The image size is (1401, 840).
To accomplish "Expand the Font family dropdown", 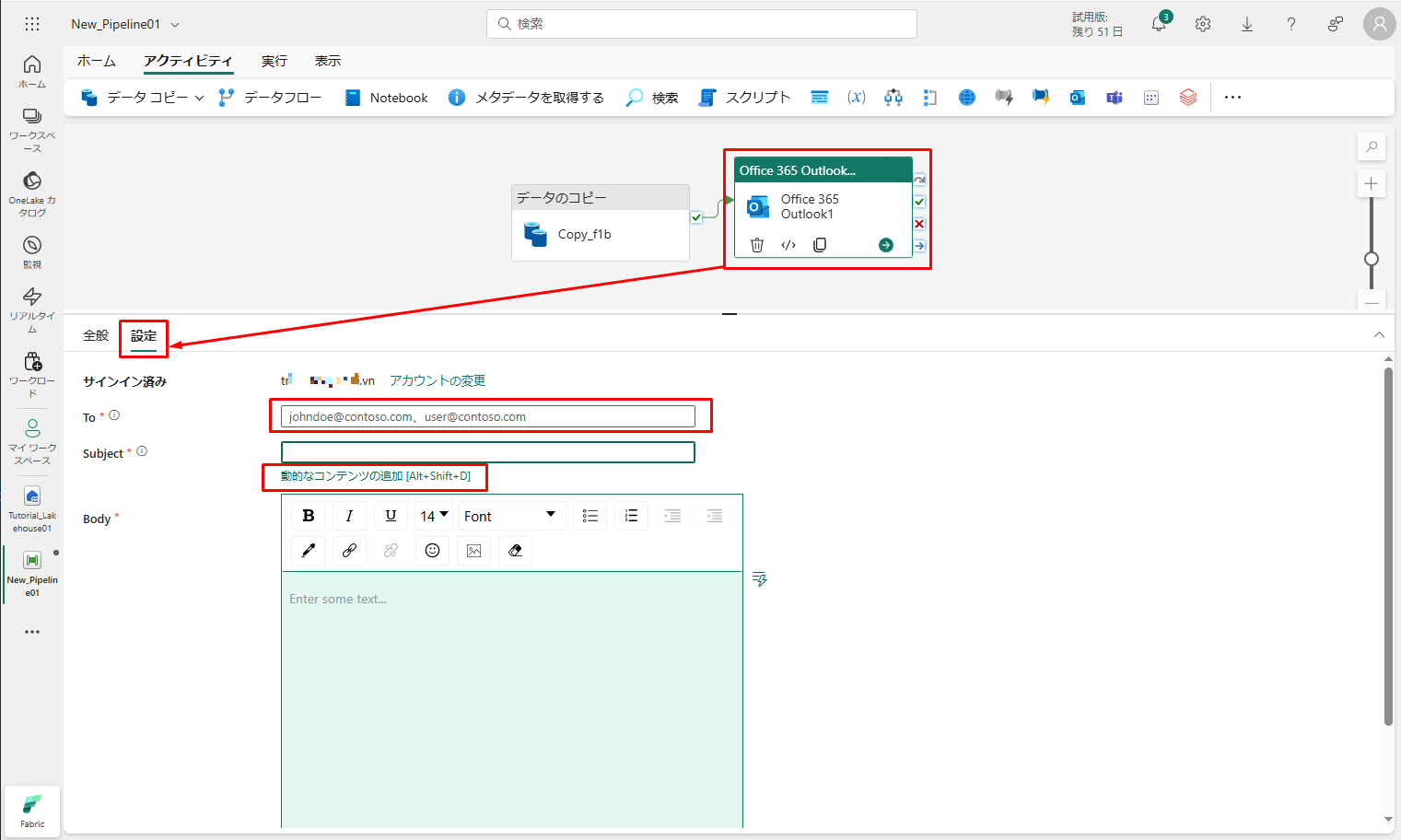I will pyautogui.click(x=510, y=516).
